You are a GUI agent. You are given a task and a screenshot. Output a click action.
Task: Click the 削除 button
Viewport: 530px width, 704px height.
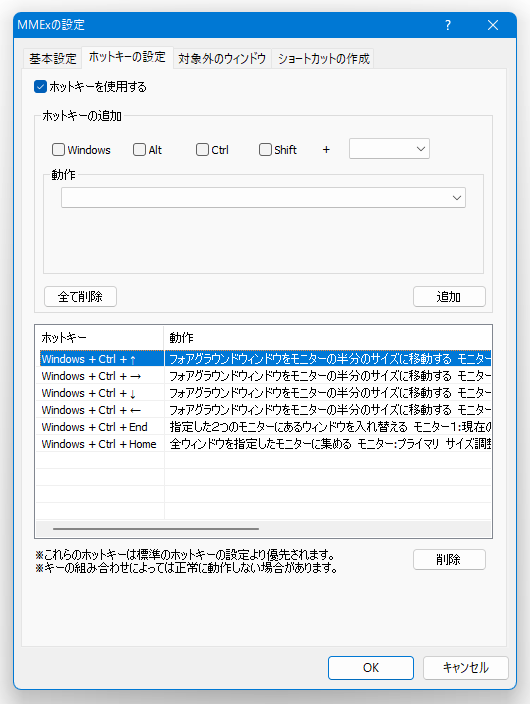(x=449, y=559)
